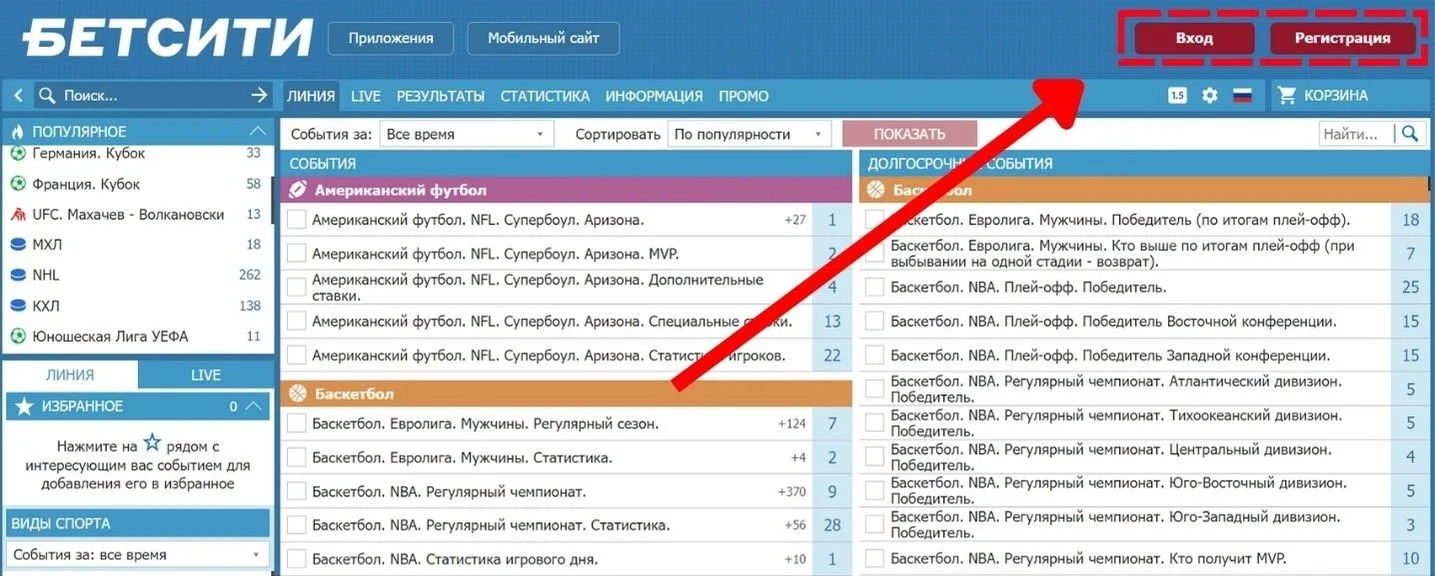This screenshot has height=576, width=1435.
Task: Click the Russian flag language icon
Action: (1242, 96)
